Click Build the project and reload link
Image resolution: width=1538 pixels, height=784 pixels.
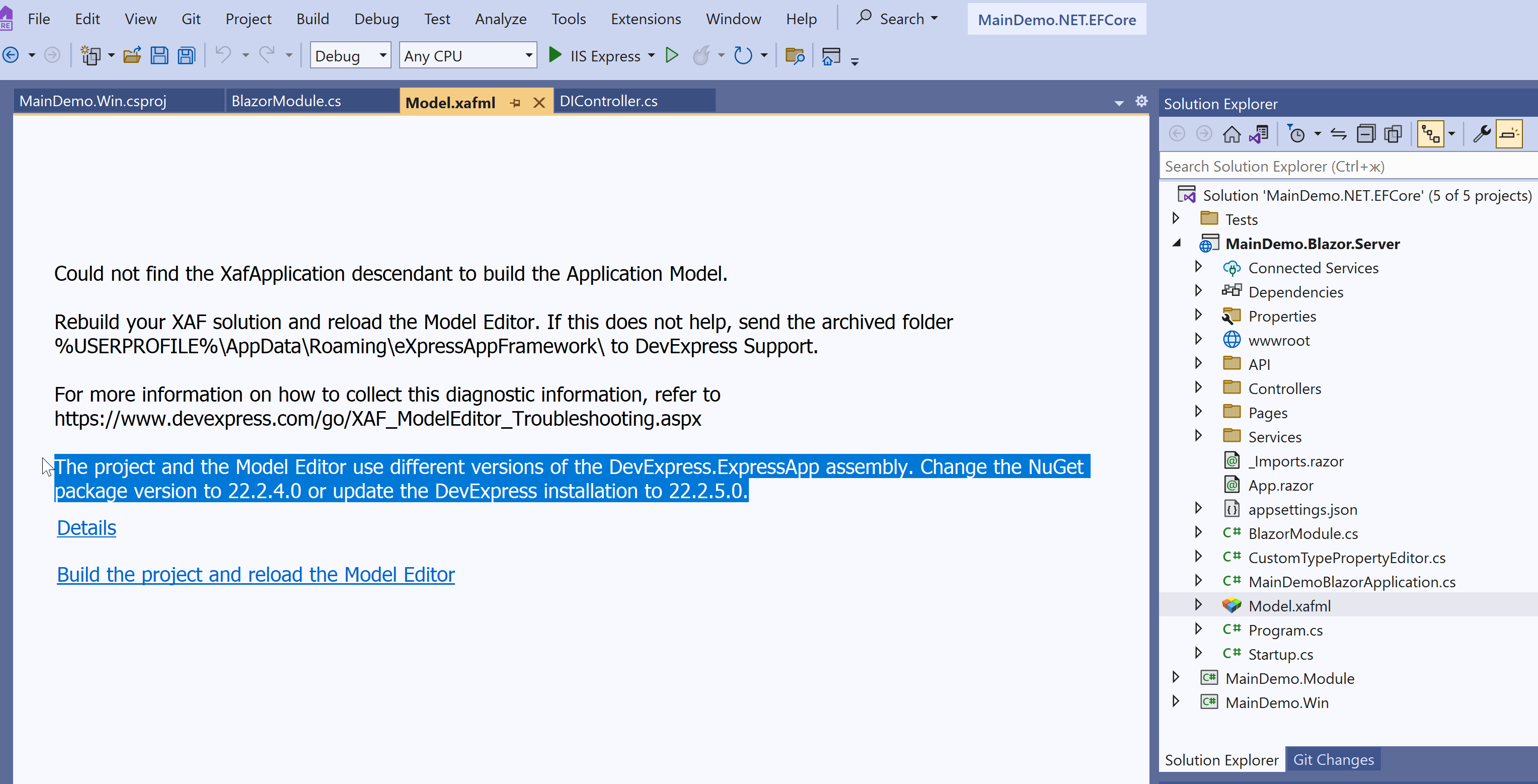[x=256, y=575]
